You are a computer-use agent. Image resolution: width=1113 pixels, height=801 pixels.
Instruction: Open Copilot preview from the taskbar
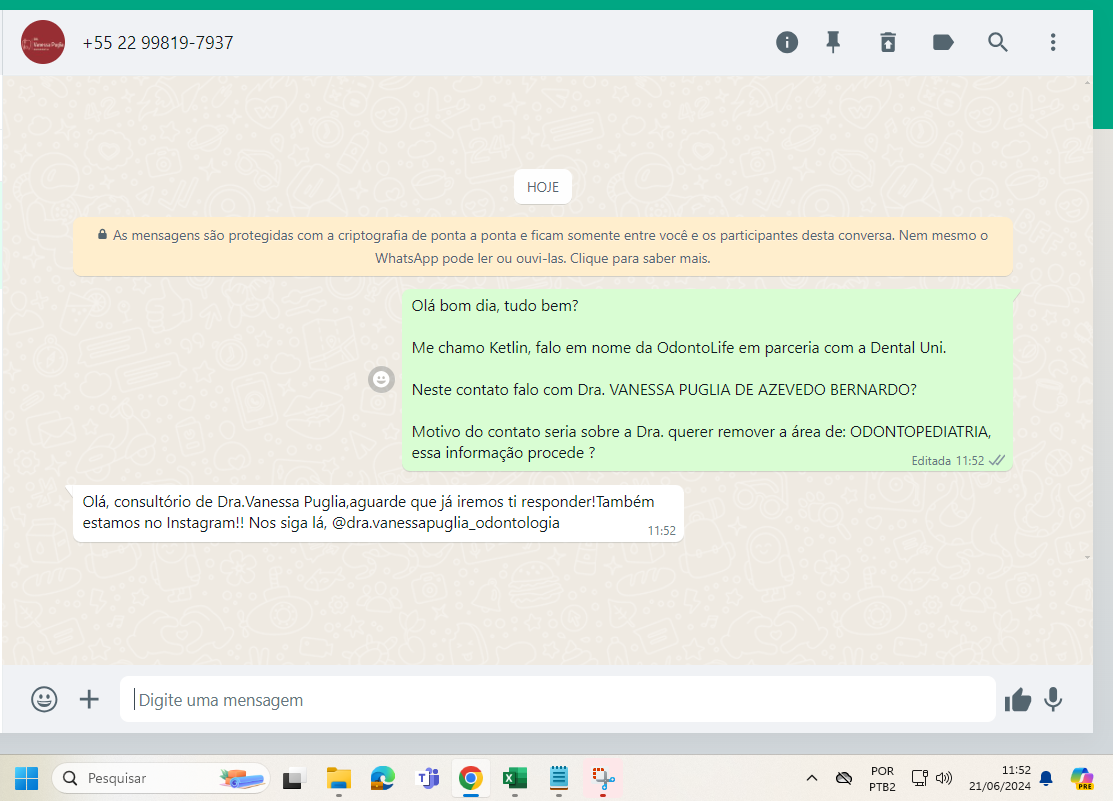pos(1082,778)
